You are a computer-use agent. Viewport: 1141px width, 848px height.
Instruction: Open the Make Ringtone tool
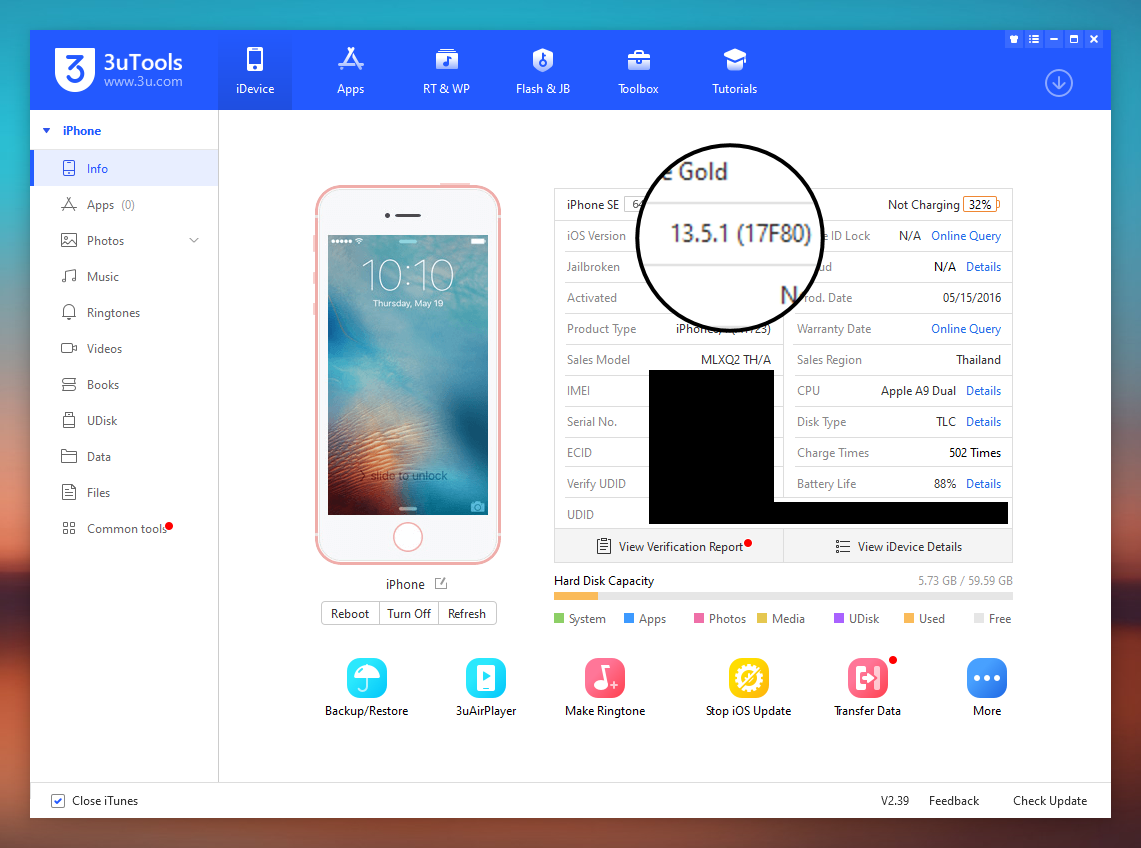coord(604,678)
